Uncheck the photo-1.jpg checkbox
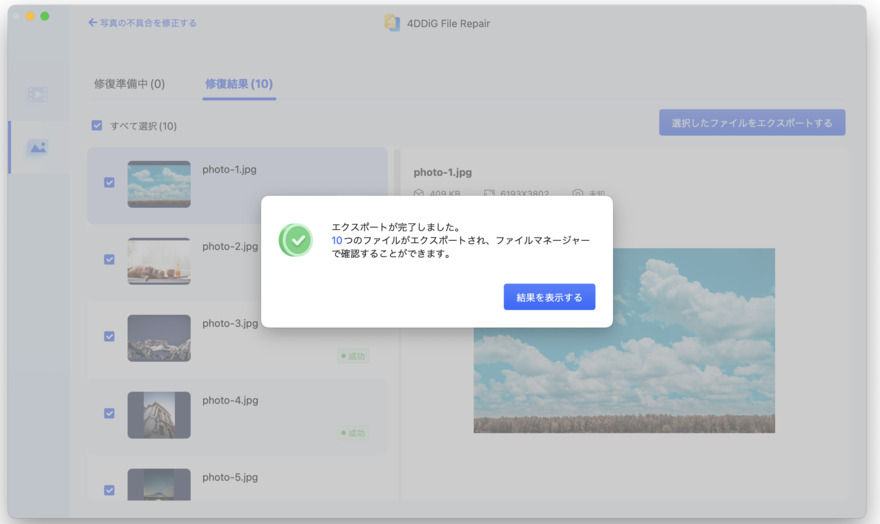Screen dimensions: 880x524 click(109, 182)
